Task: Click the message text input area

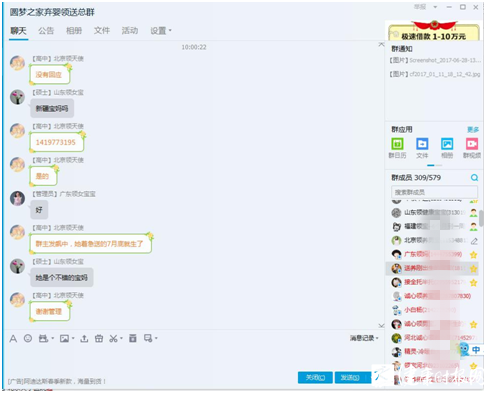Action: [192, 357]
